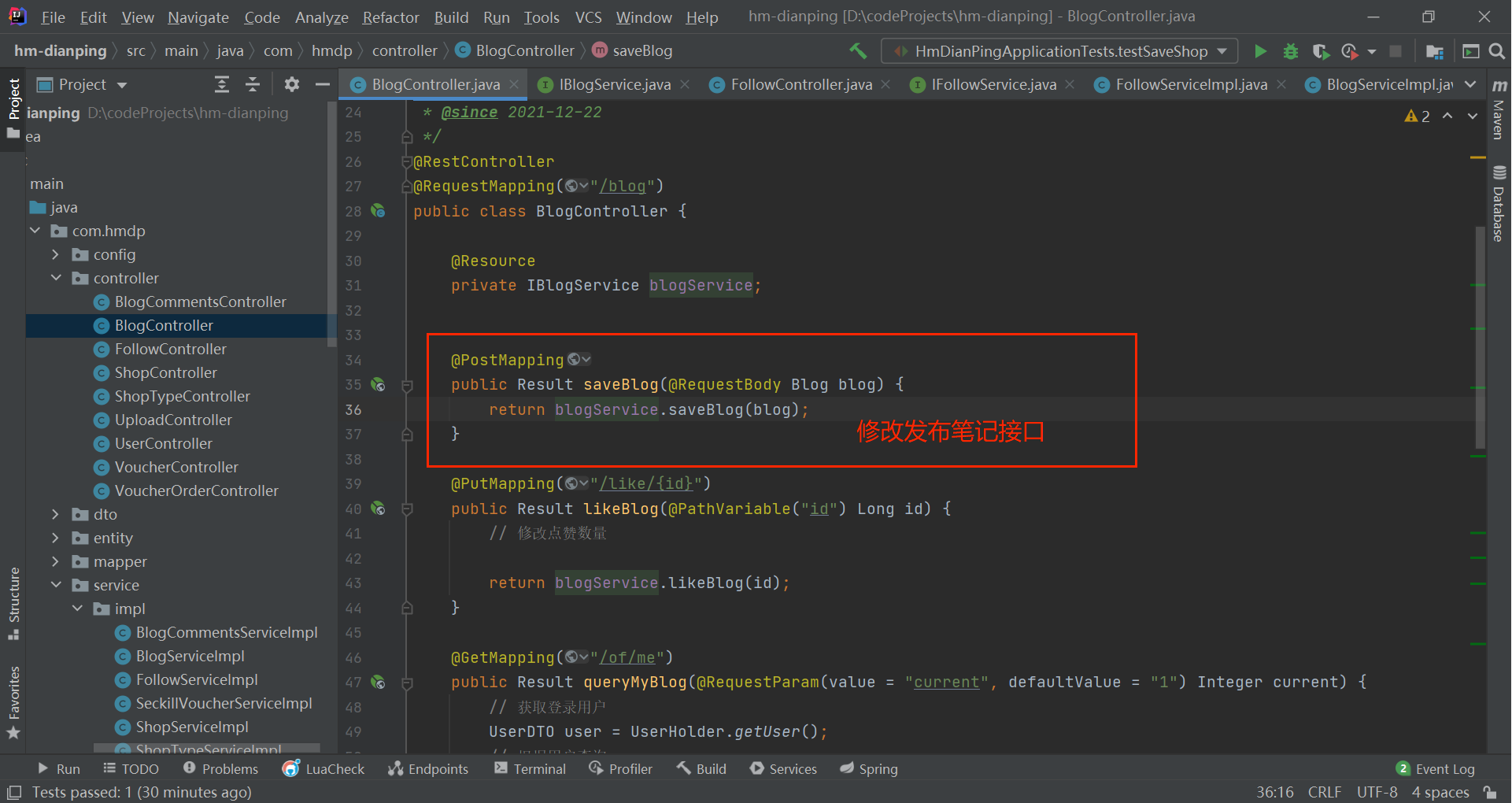Click gutter bean icon on line 28

coord(379,211)
